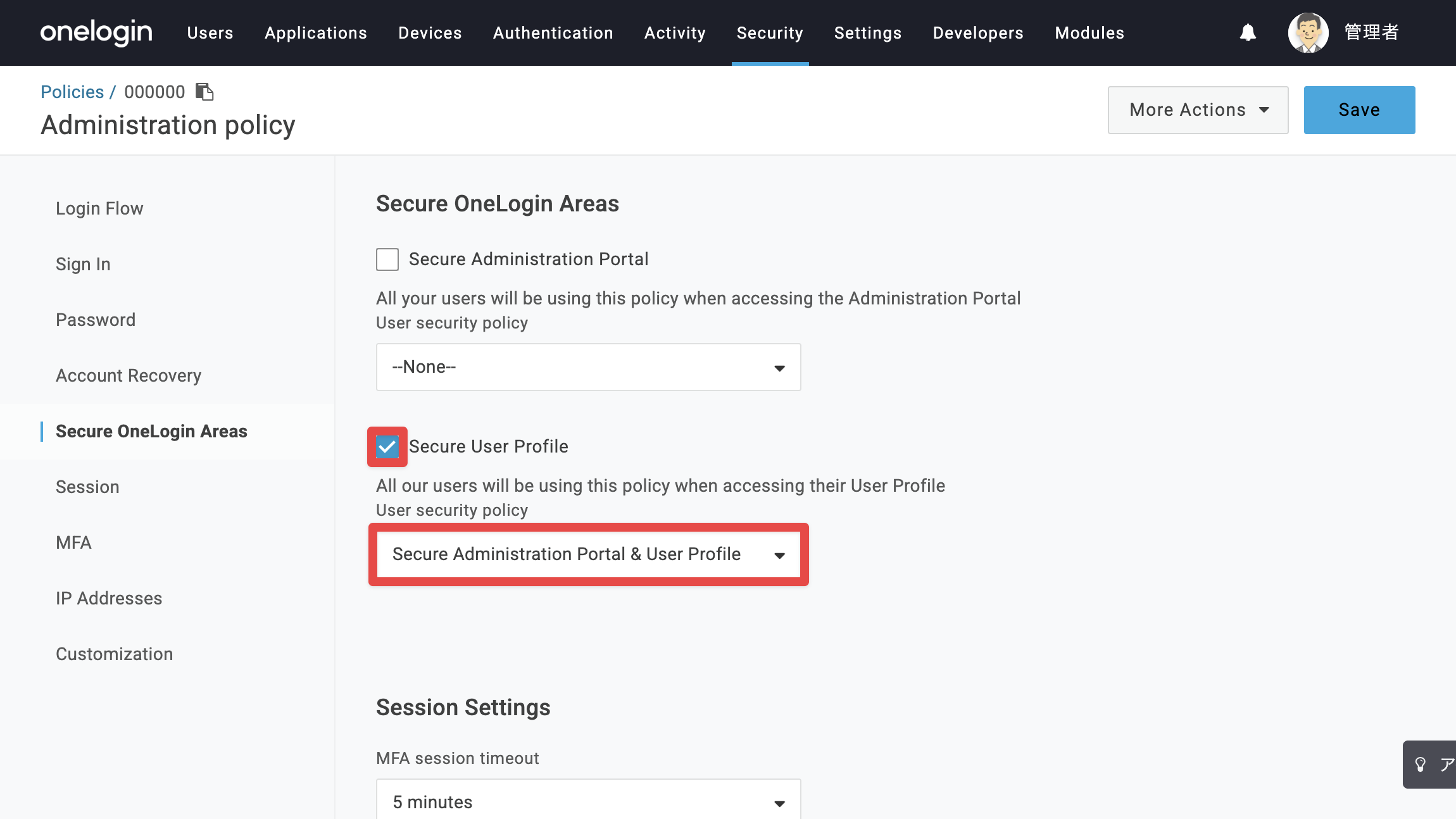Switch to the Sign In section

[83, 264]
